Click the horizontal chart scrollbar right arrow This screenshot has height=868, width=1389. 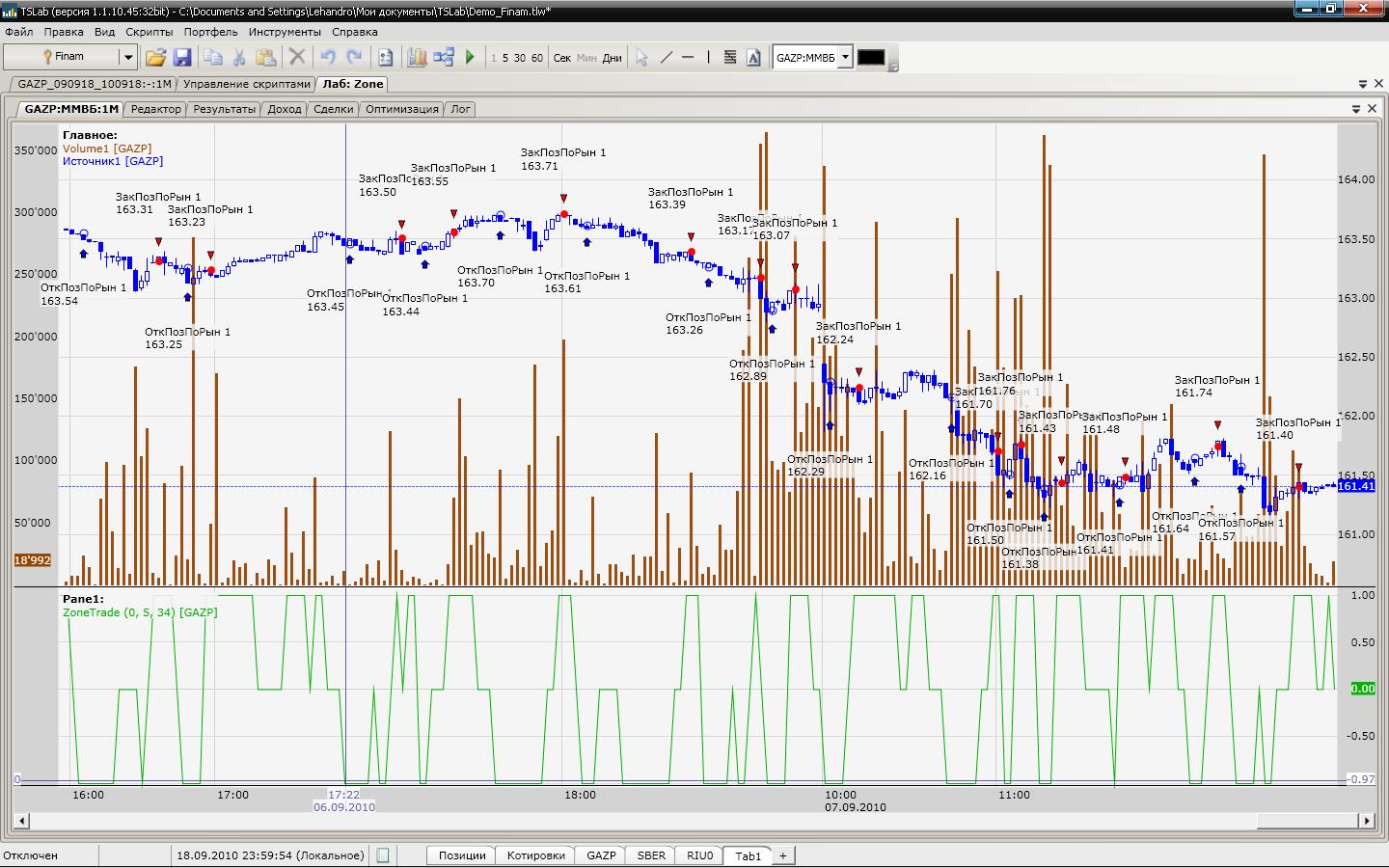click(x=1366, y=821)
